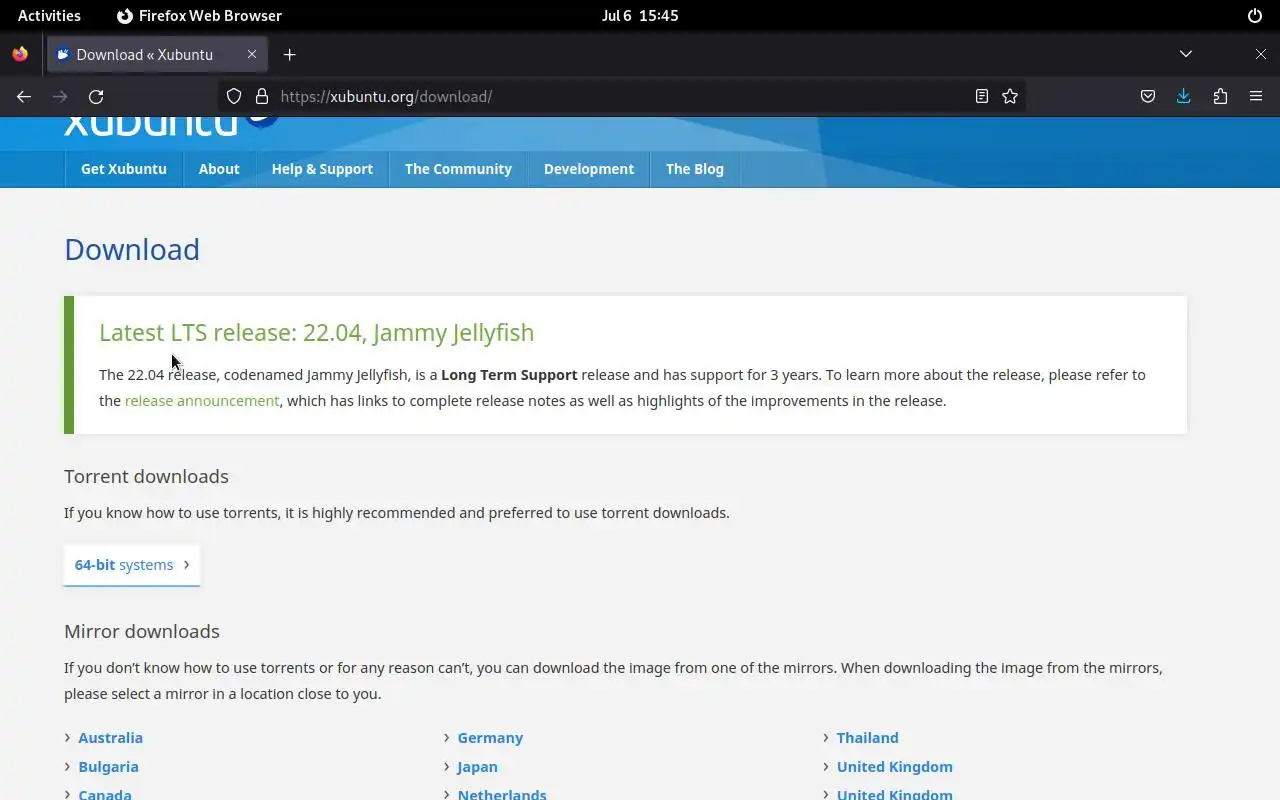Open The Blog navigation item
This screenshot has height=800, width=1280.
(x=695, y=169)
